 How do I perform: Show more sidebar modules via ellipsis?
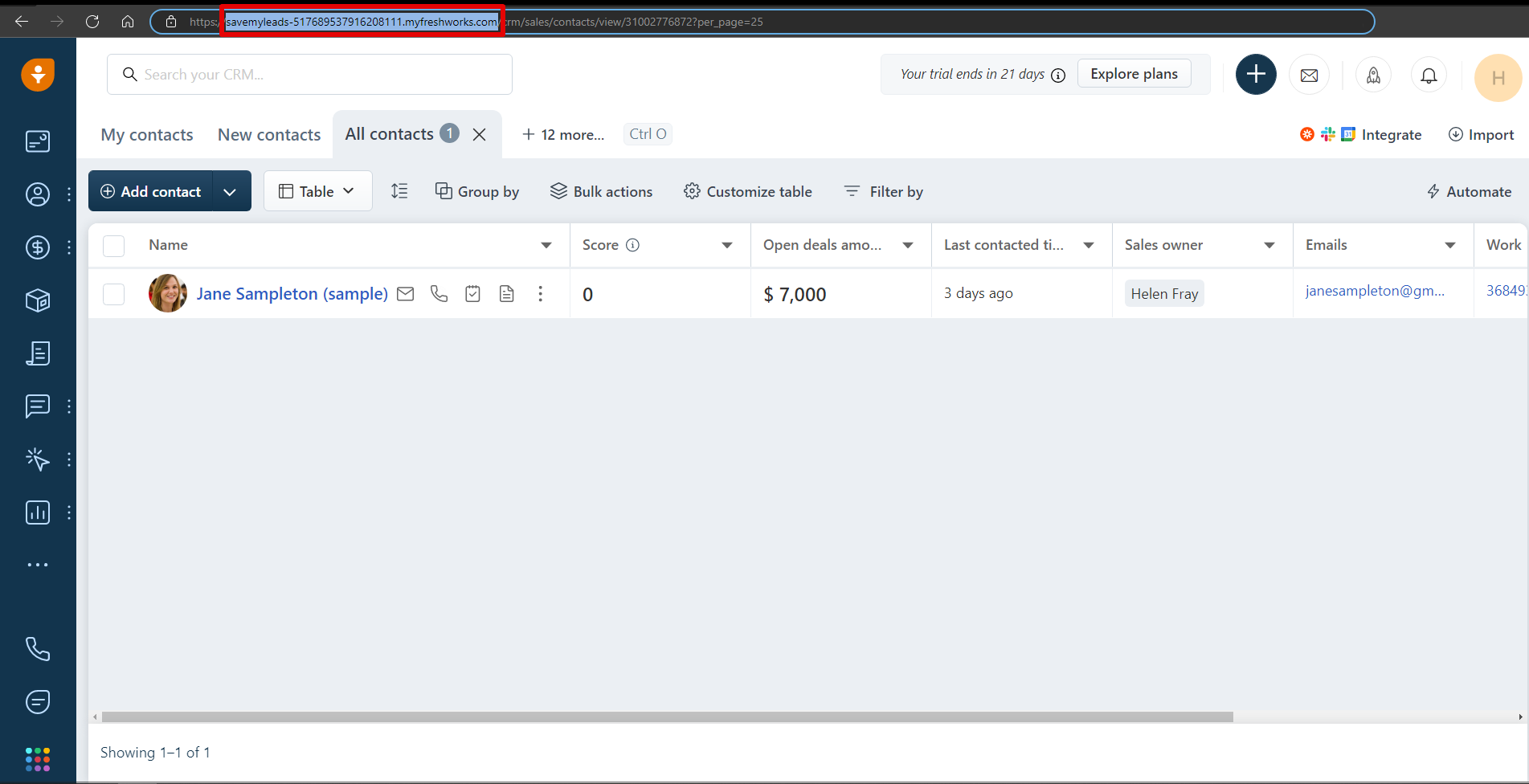pyautogui.click(x=38, y=565)
